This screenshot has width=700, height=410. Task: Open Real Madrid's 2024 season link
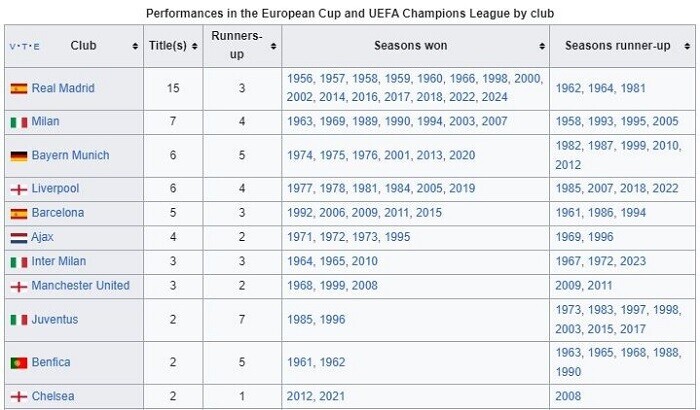click(494, 97)
